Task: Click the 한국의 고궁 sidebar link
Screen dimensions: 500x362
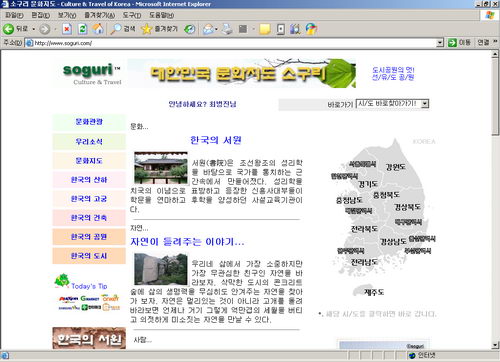Action: click(x=89, y=199)
